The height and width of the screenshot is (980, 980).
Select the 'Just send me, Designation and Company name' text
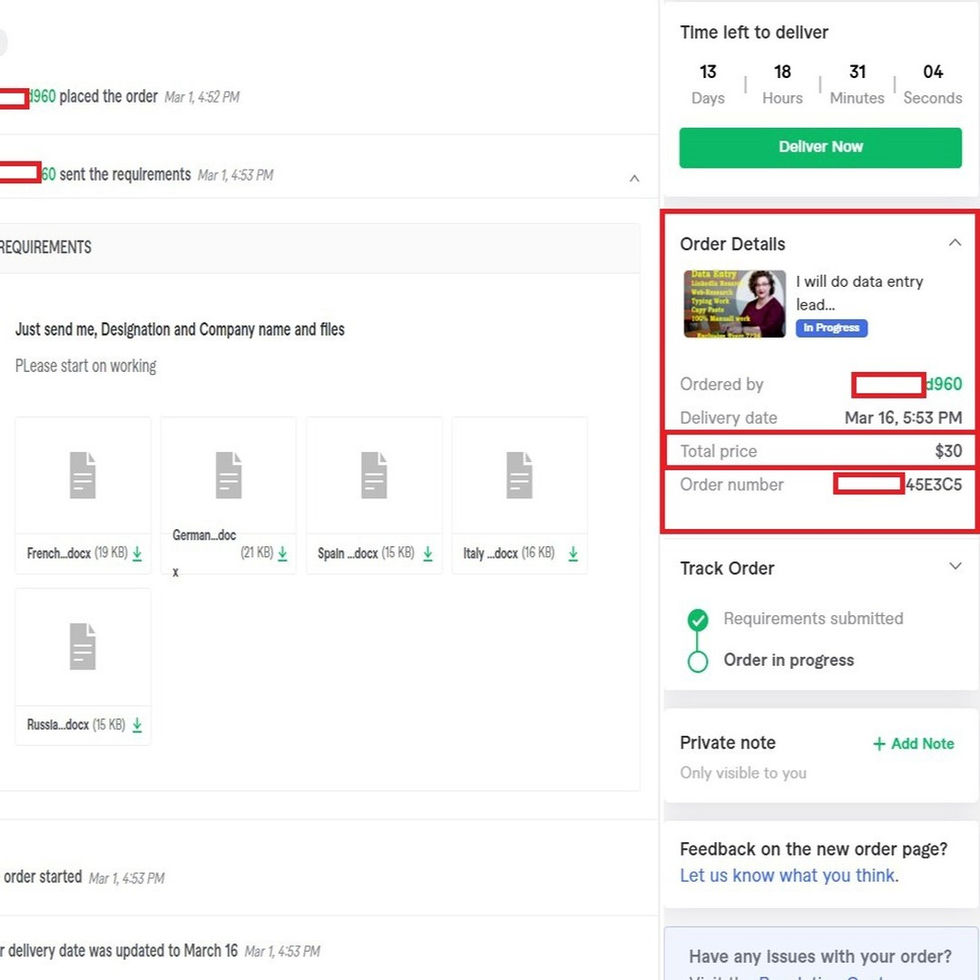[x=179, y=329]
